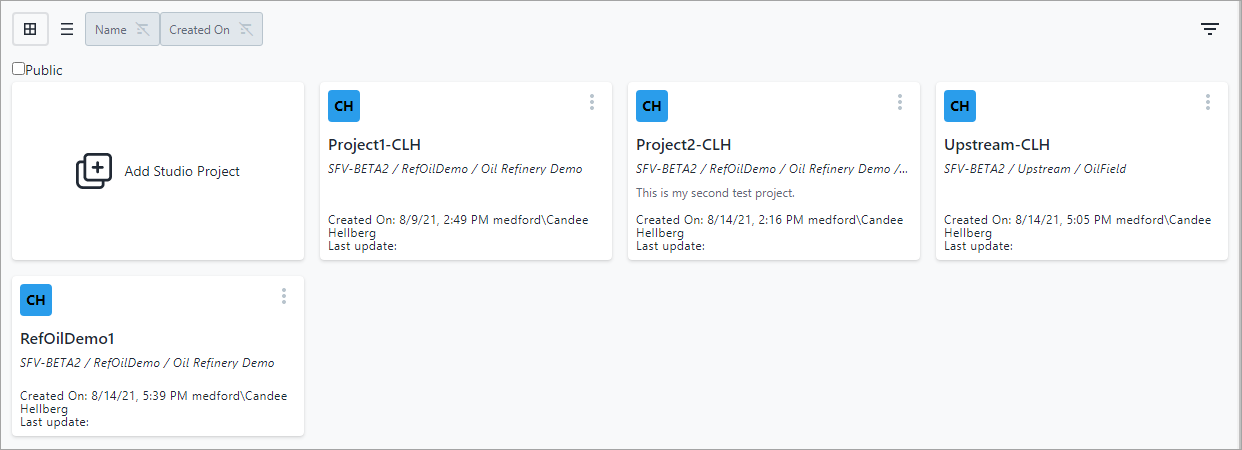Switch to grid view
The height and width of the screenshot is (450, 1242).
click(30, 29)
